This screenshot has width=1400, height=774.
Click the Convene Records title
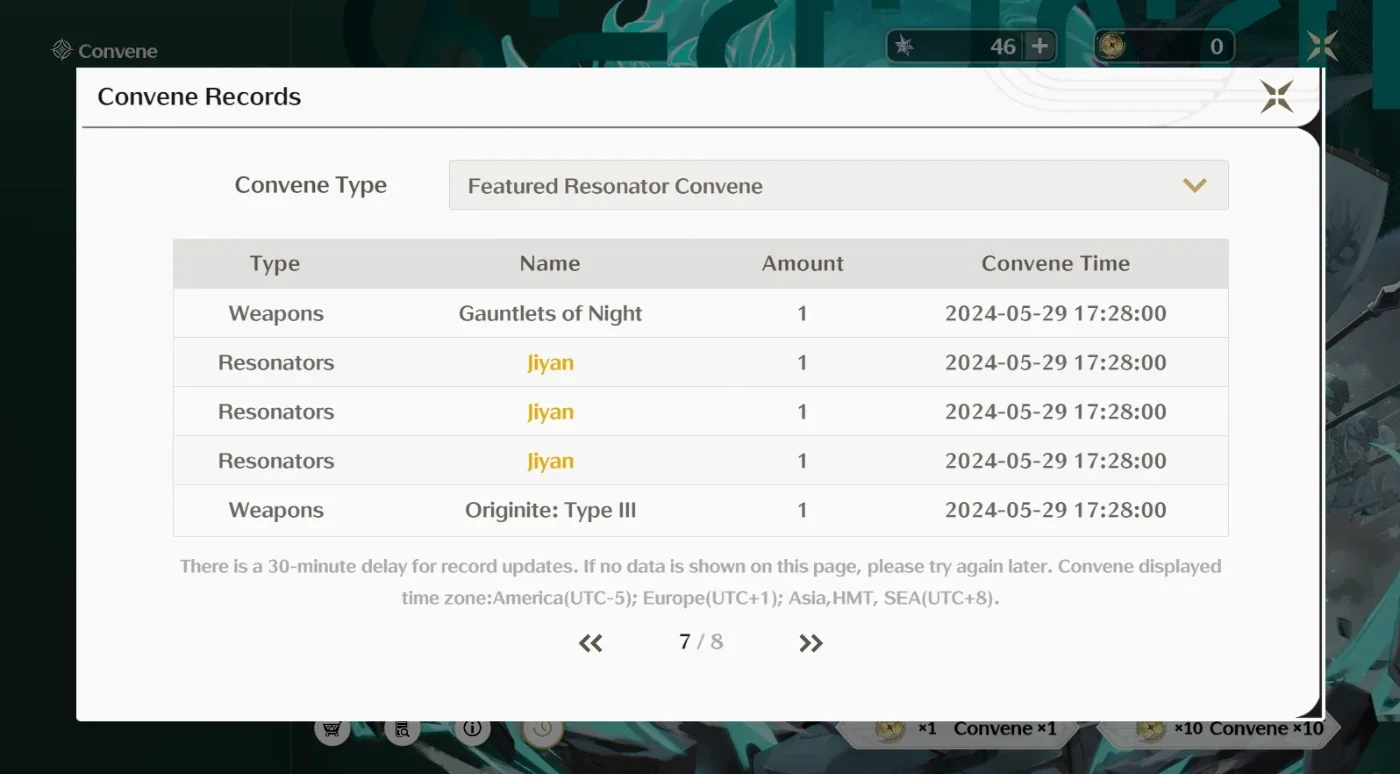[199, 97]
